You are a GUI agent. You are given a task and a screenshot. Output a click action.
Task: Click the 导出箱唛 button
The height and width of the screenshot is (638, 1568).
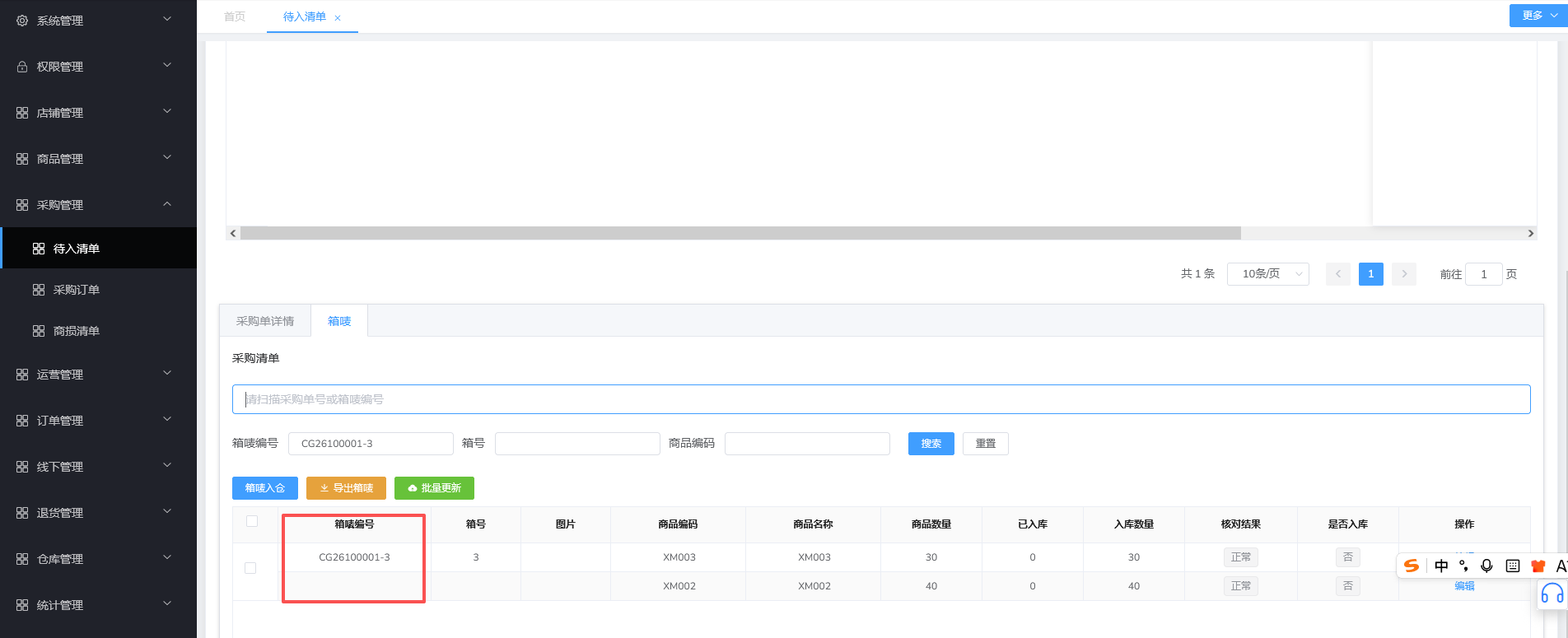[346, 488]
